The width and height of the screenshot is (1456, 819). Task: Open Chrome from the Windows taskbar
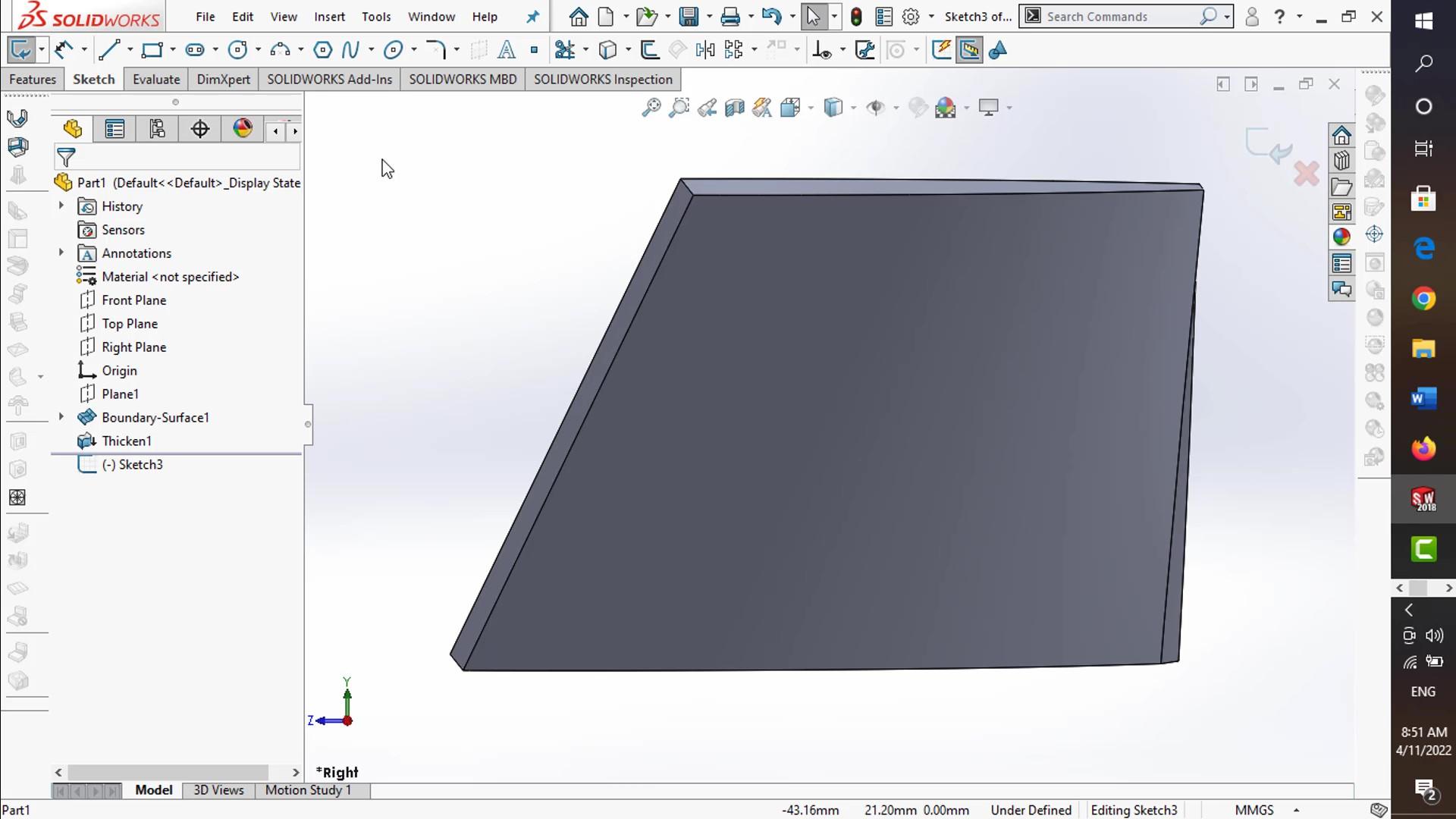click(x=1423, y=299)
